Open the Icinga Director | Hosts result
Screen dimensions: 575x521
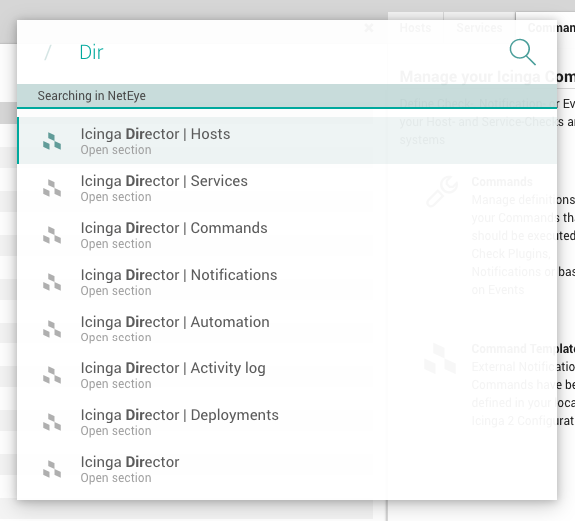[x=287, y=140]
